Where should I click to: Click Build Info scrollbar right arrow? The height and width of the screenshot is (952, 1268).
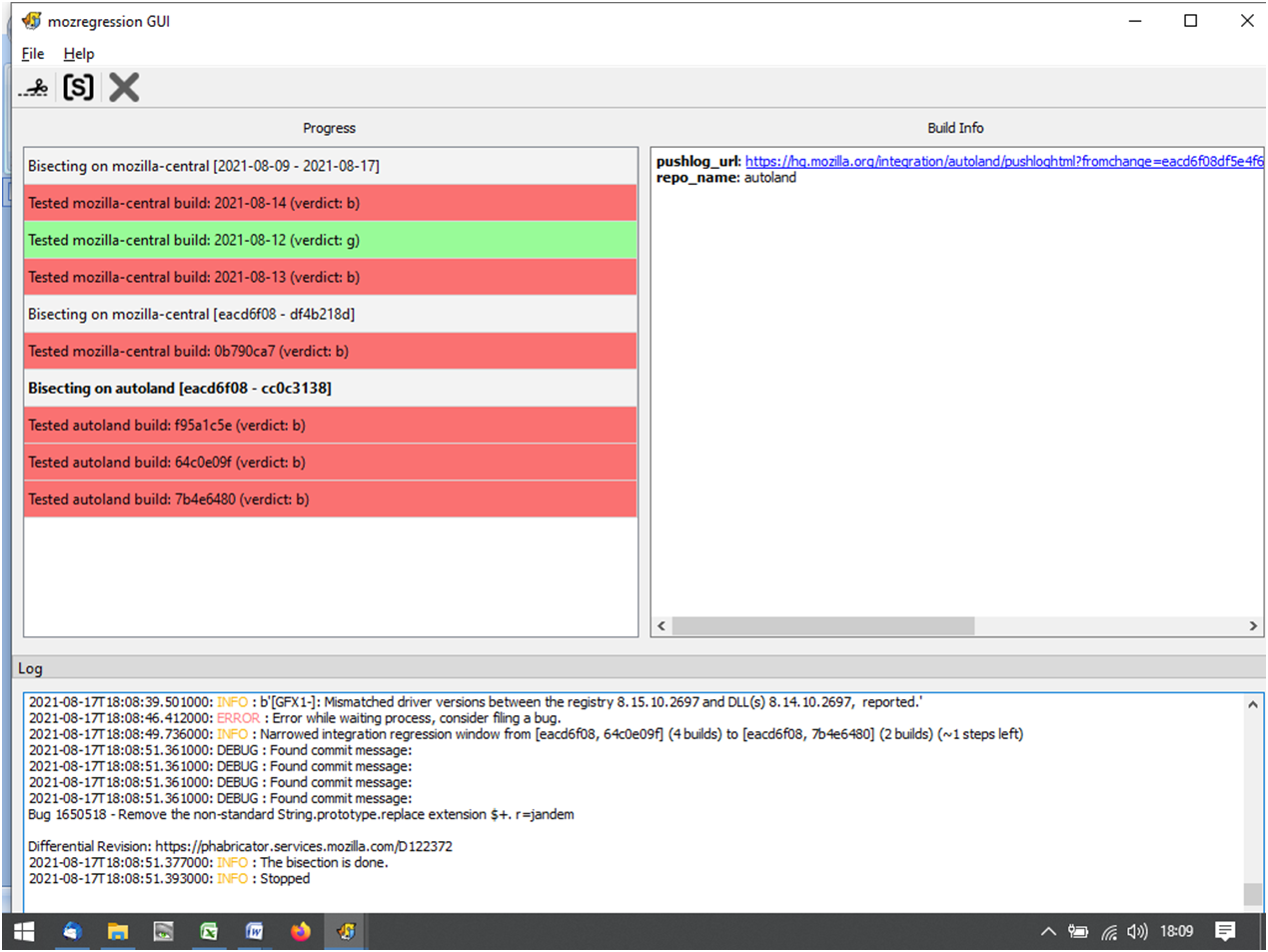pyautogui.click(x=1253, y=625)
